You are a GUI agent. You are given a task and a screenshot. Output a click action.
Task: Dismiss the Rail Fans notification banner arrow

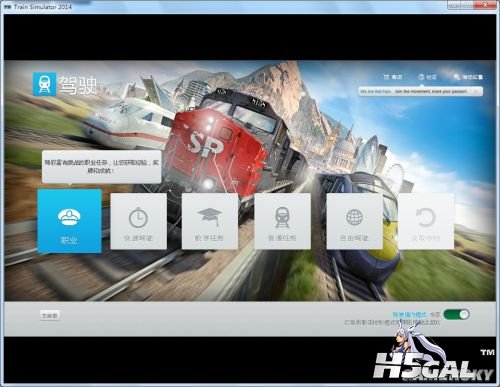(476, 91)
